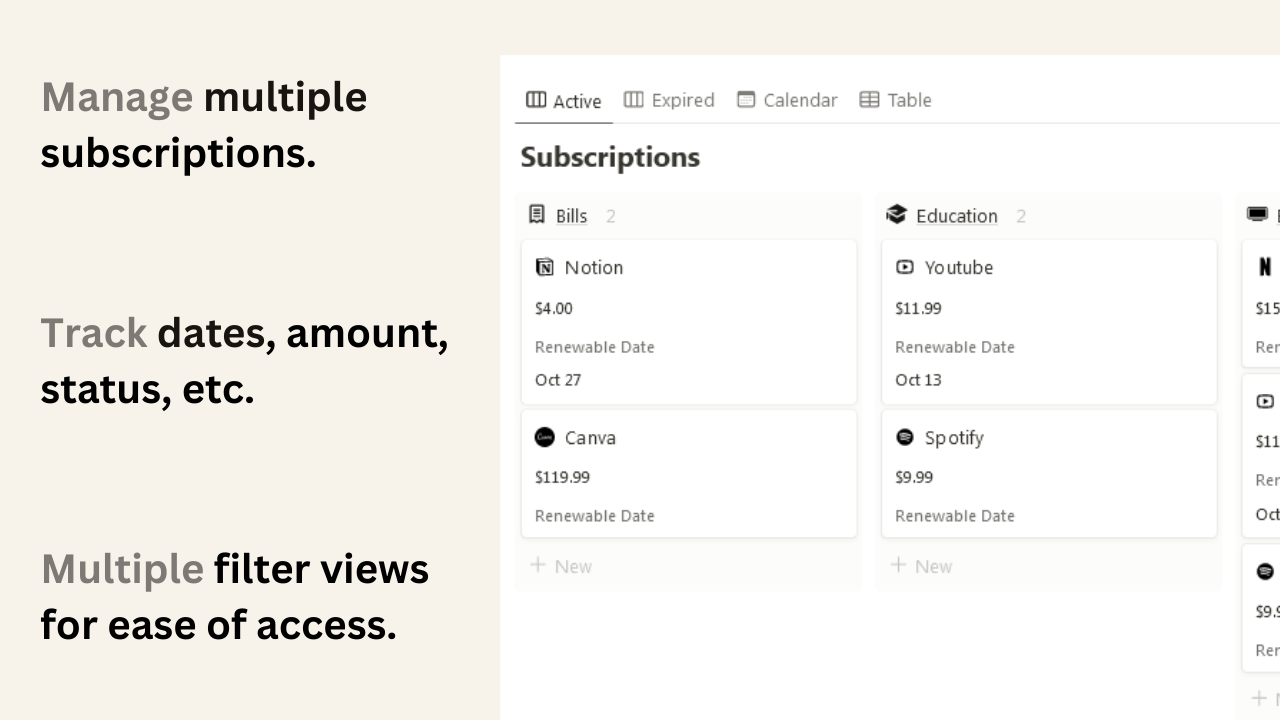Switch to the Expired tab

click(x=669, y=99)
